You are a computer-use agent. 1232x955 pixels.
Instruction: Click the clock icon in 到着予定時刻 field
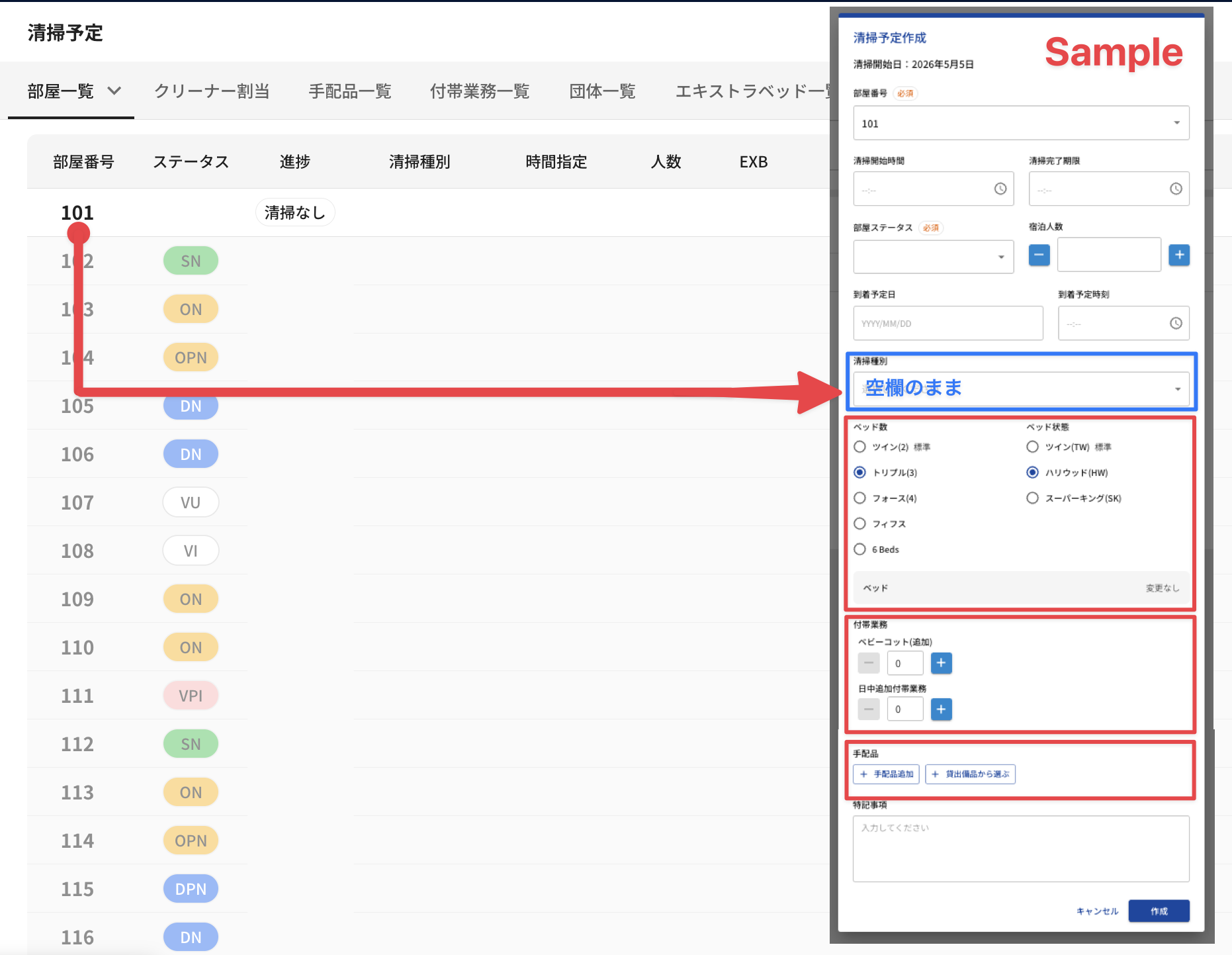pyautogui.click(x=1175, y=324)
